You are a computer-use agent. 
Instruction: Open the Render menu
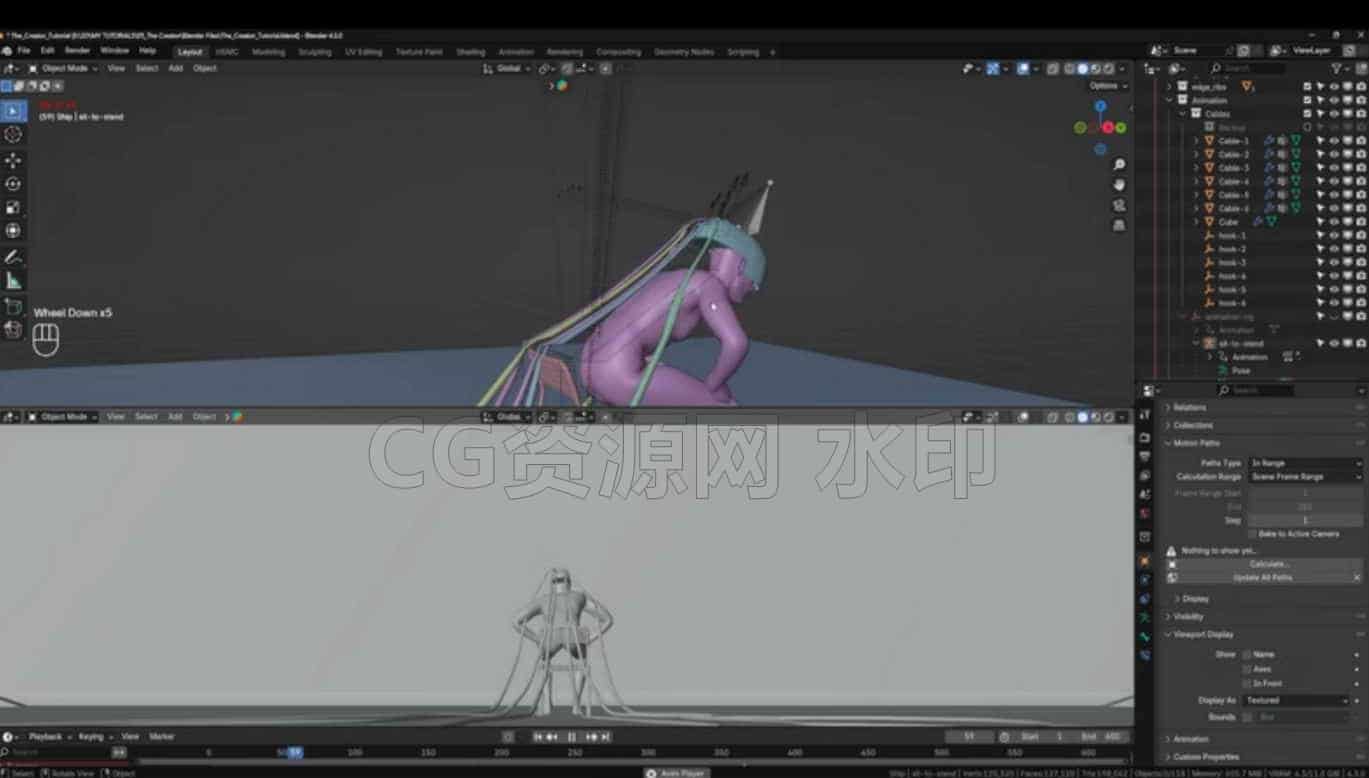77,51
